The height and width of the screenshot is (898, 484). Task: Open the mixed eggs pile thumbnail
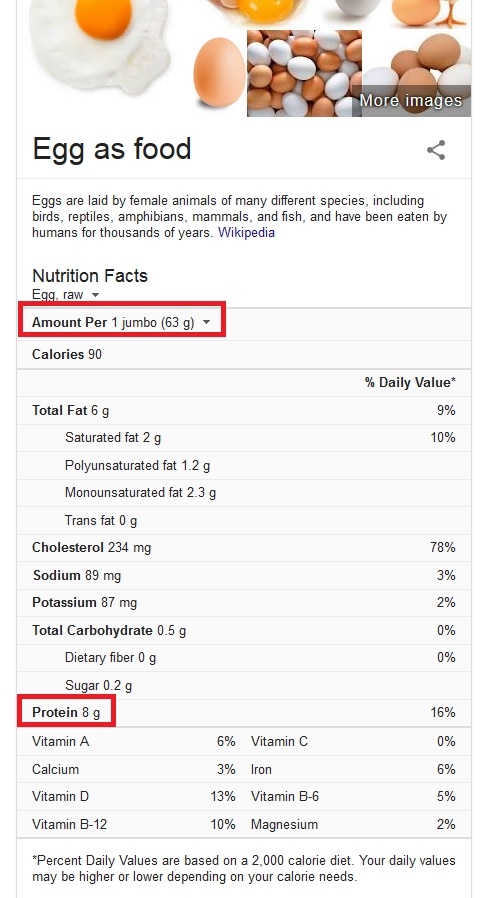pyautogui.click(x=304, y=73)
